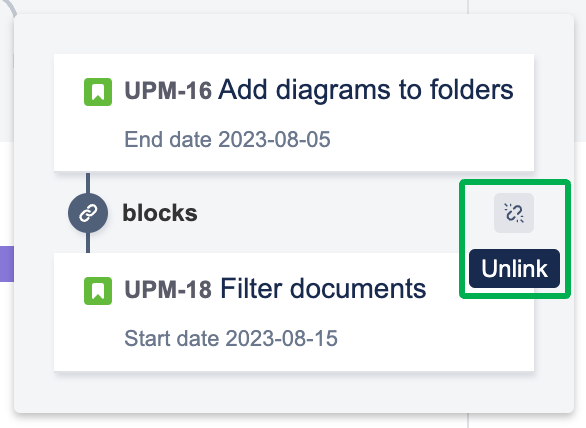Click the green story icon beside UPM-16
The width and height of the screenshot is (586, 428).
(98, 92)
